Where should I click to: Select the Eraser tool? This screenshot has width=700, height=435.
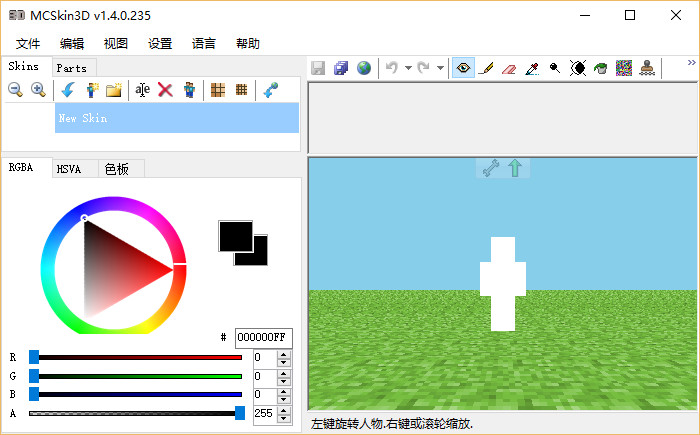[x=509, y=68]
